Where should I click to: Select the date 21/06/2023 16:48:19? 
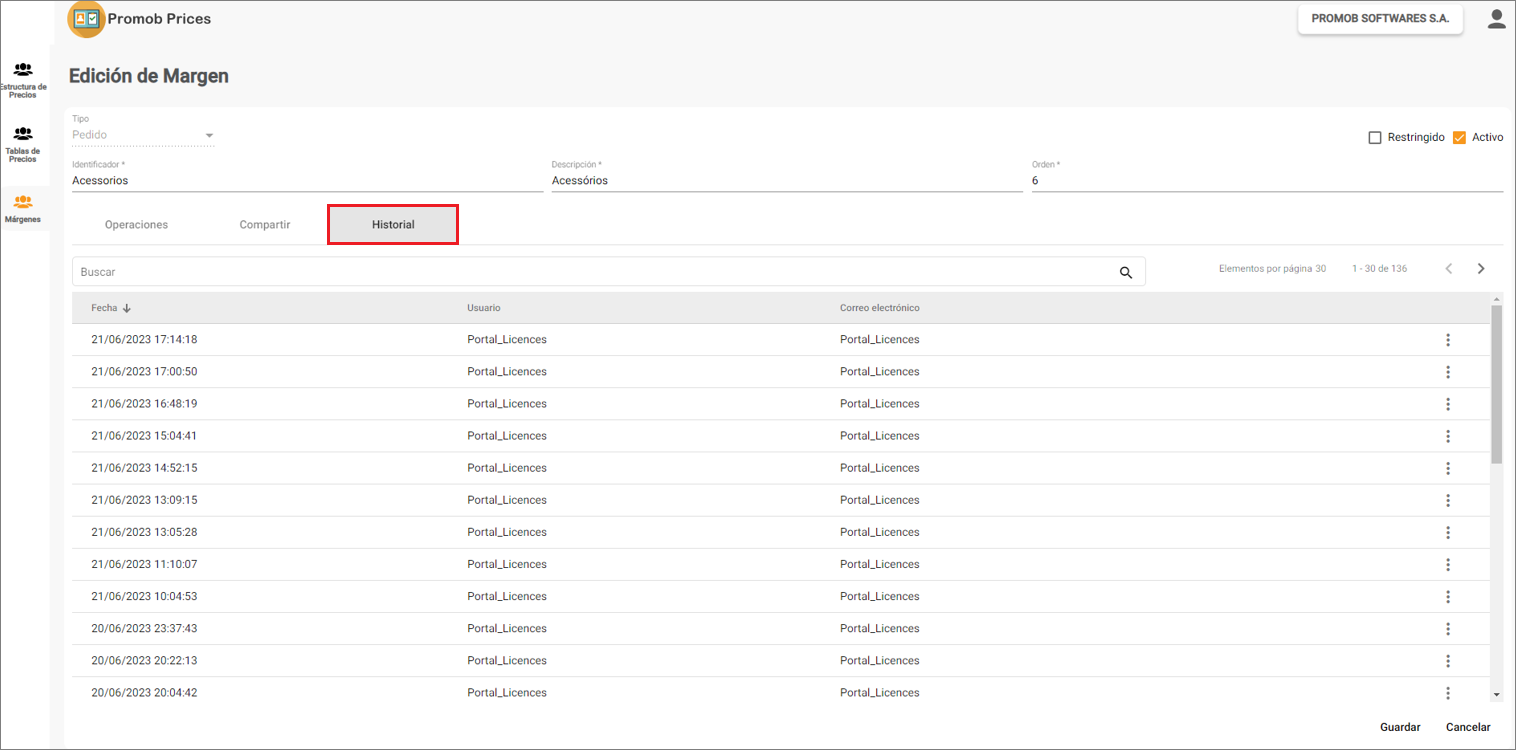[144, 404]
